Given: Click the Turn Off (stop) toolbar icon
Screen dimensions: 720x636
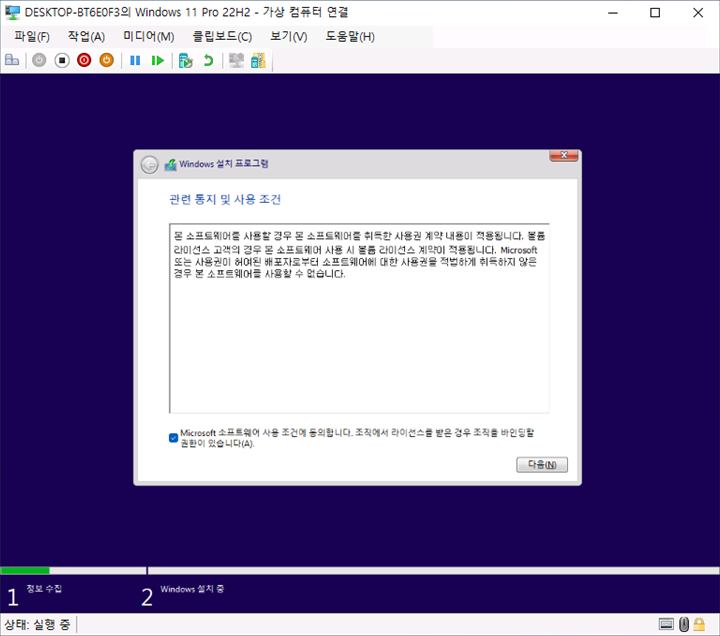Looking at the screenshot, I should 62,60.
